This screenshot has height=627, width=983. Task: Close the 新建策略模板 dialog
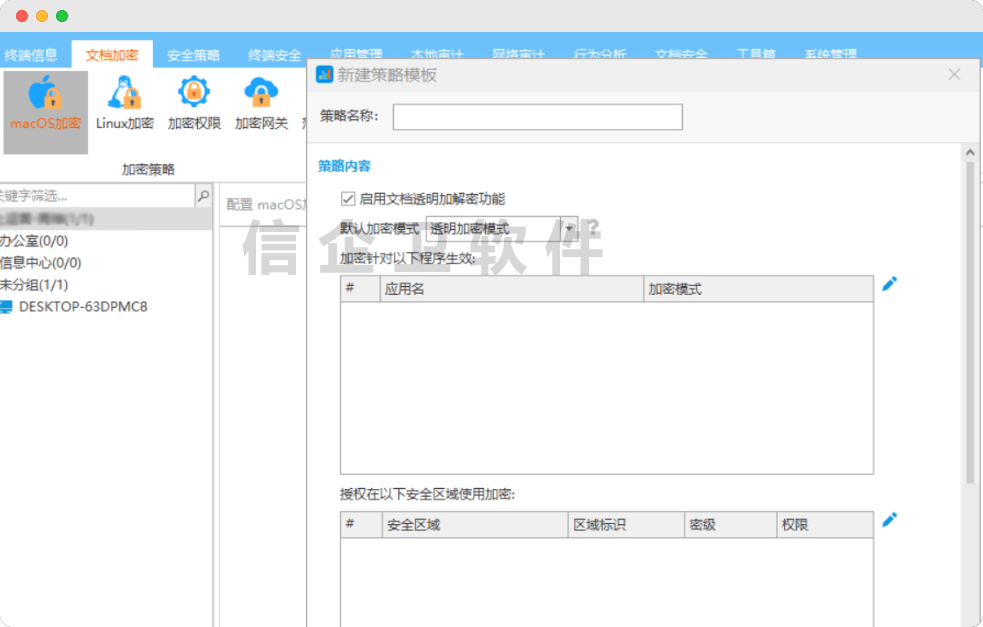click(953, 74)
